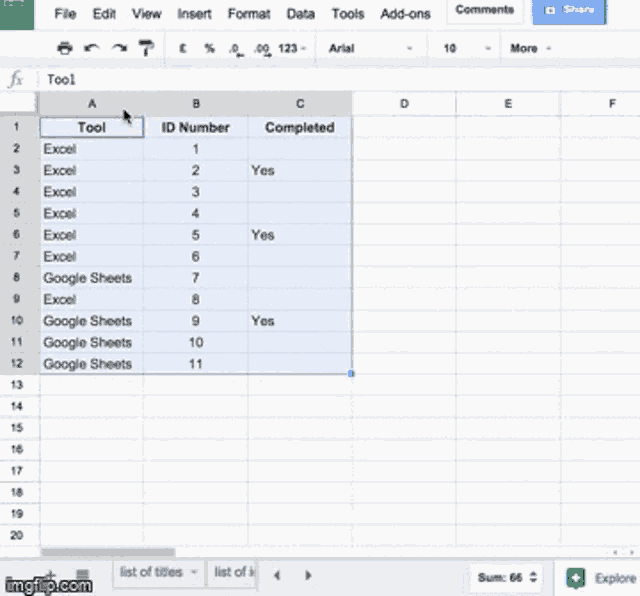
Task: Expand the More toolbar options
Action: [x=530, y=49]
